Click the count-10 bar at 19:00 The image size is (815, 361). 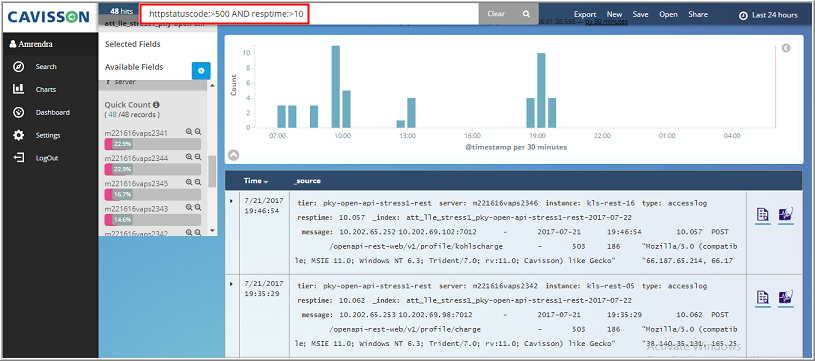[x=541, y=90]
